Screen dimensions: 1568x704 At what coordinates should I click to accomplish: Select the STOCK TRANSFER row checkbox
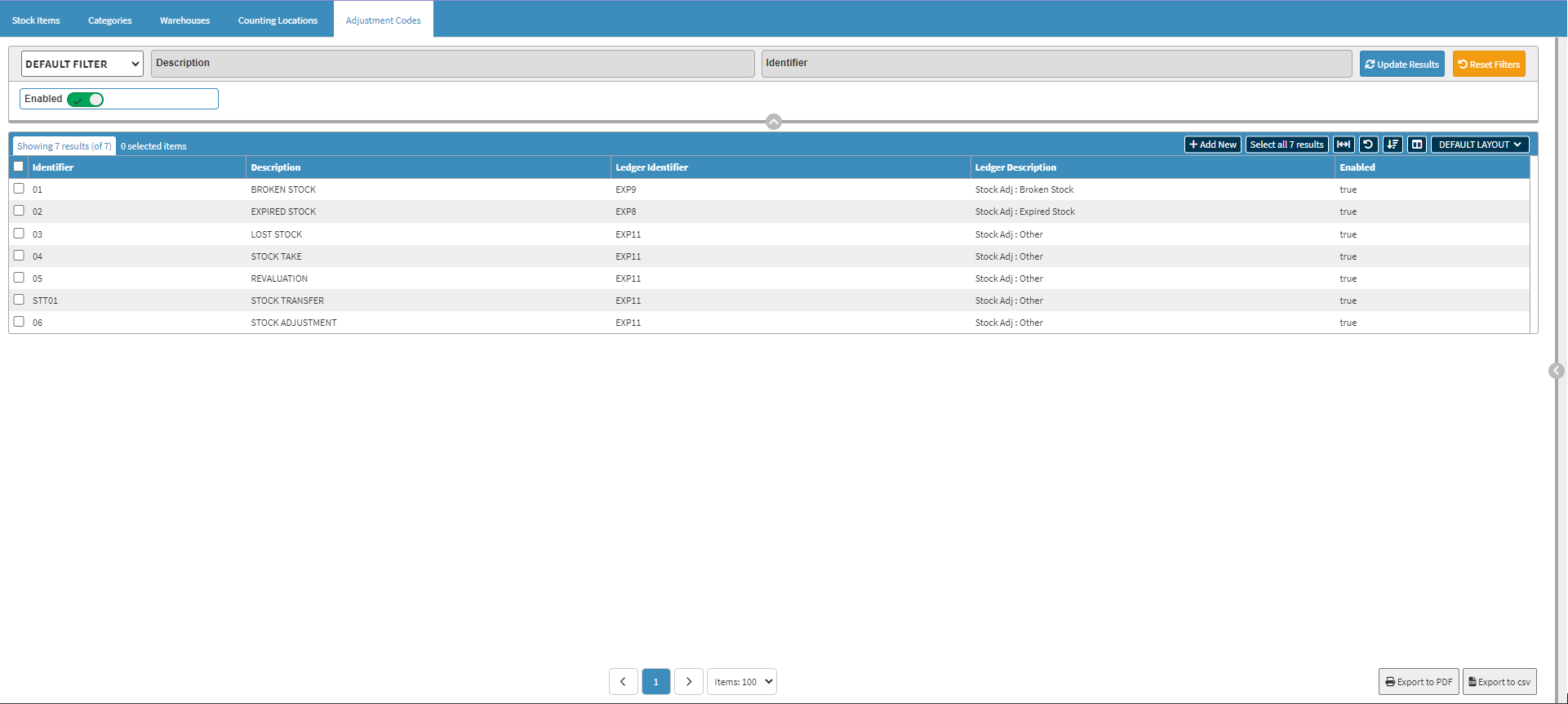click(19, 300)
